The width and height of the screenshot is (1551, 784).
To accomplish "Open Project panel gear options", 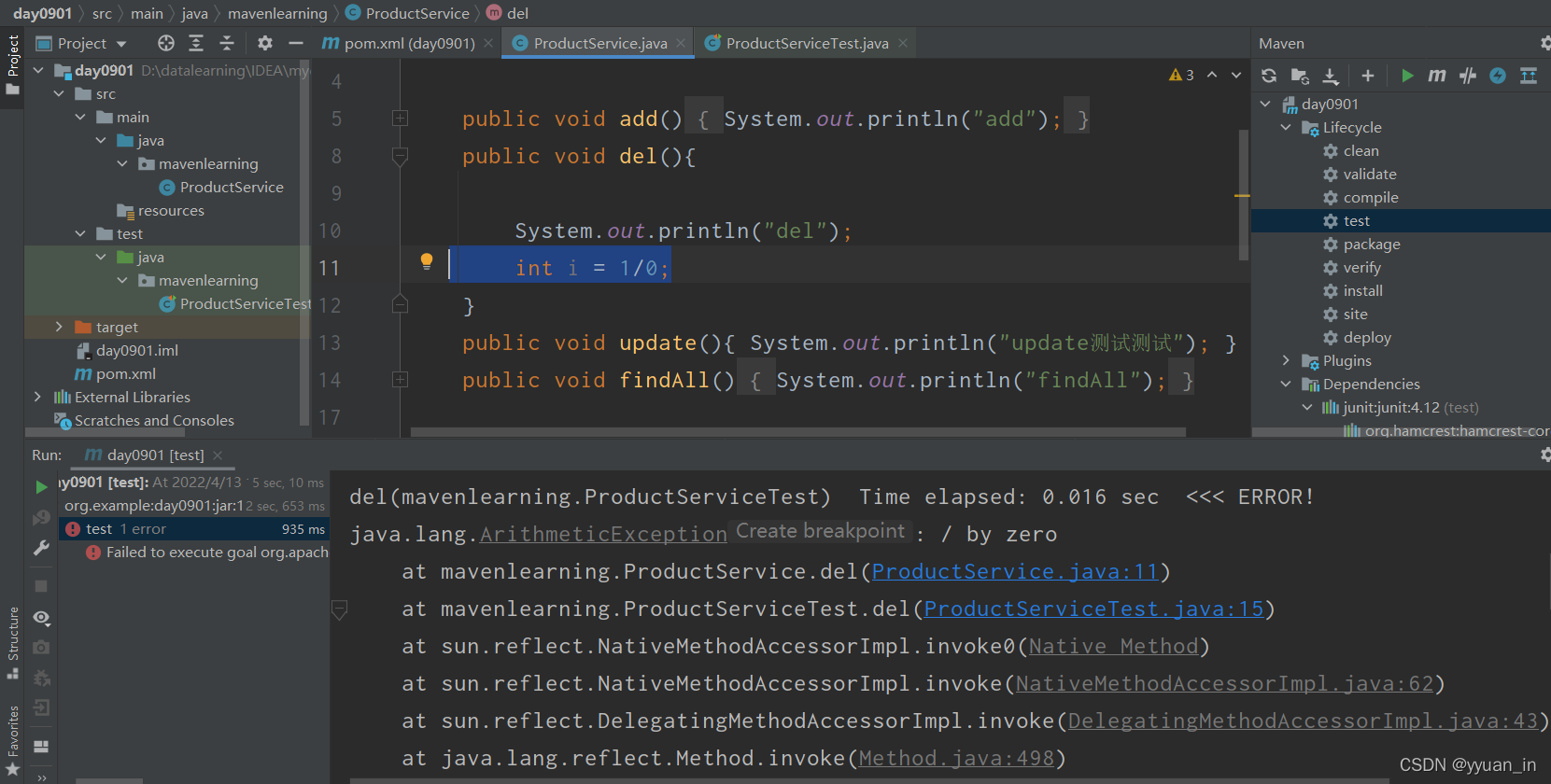I will click(x=265, y=43).
